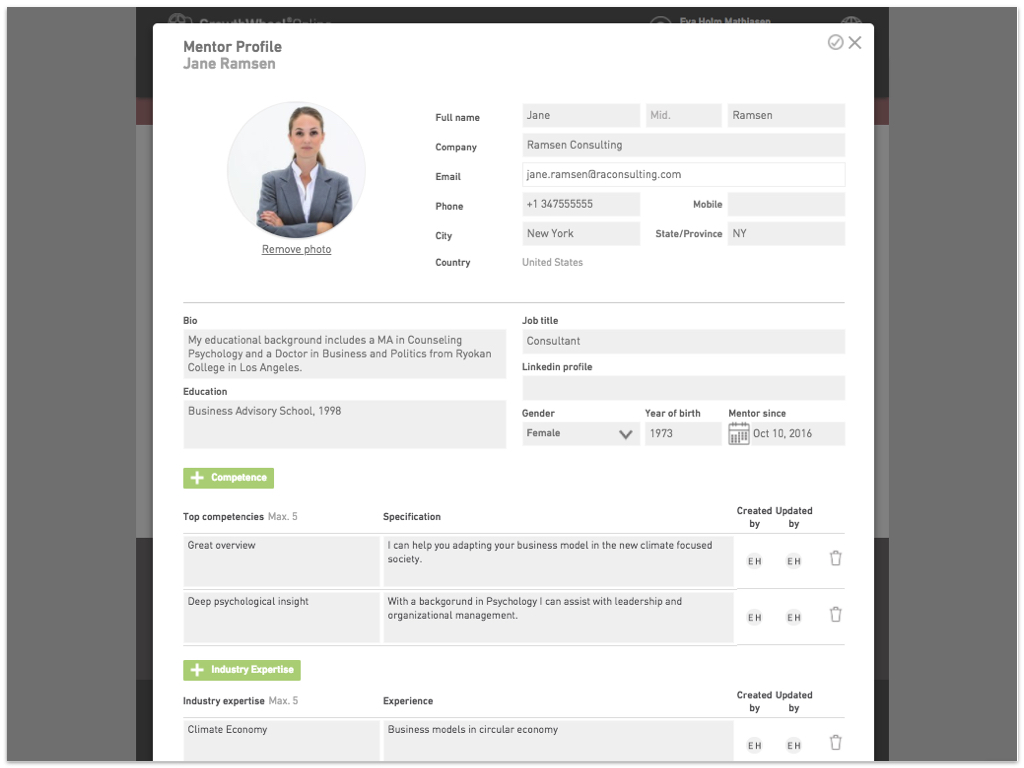Image resolution: width=1024 pixels, height=768 pixels.
Task: Click the Remove photo link
Action: click(296, 249)
